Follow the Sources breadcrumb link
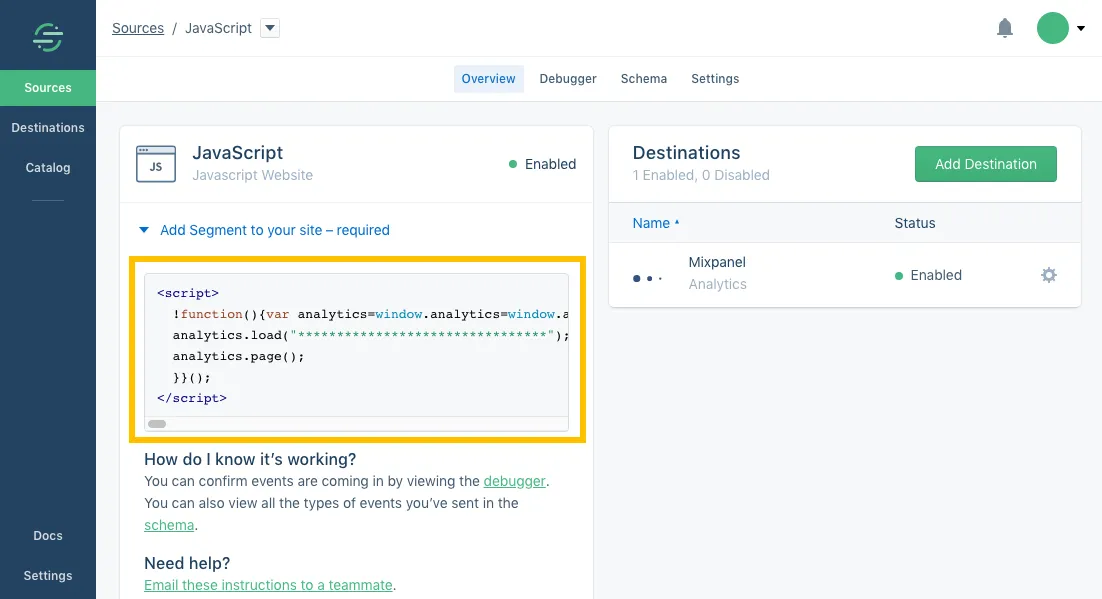Screen dimensions: 1102x599 point(138,28)
